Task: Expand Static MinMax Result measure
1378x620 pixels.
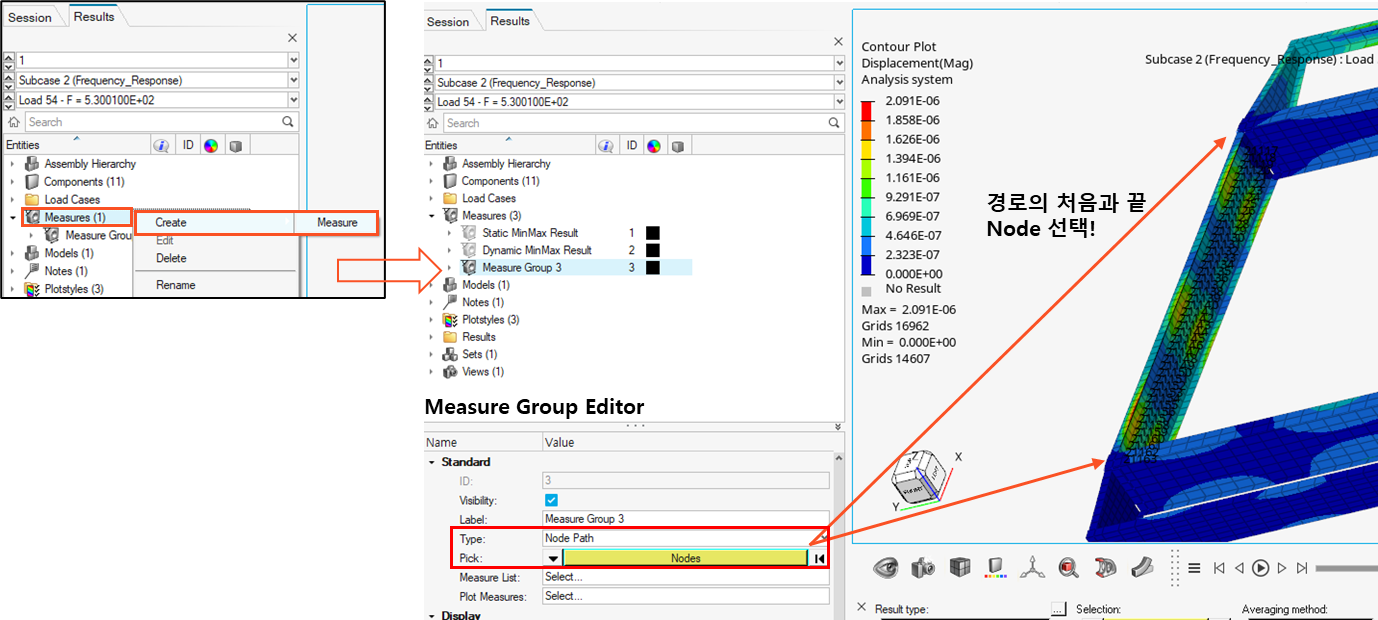Action: tap(450, 233)
